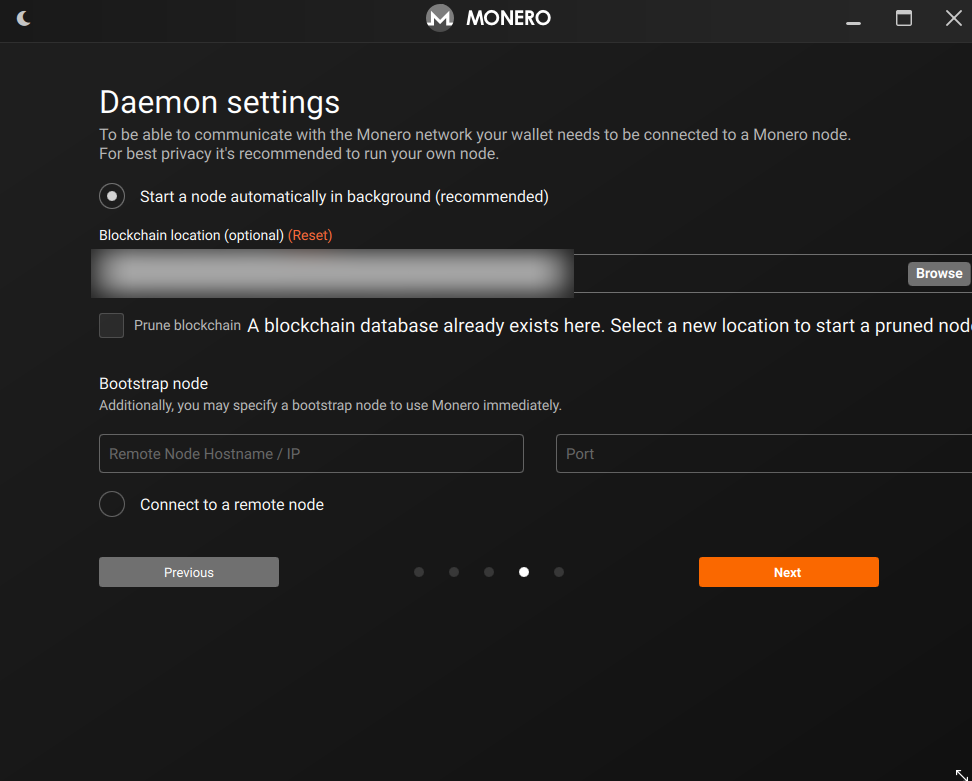Viewport: 972px width, 781px height.
Task: Focus the Remote Node Hostname / IP field
Action: click(311, 454)
